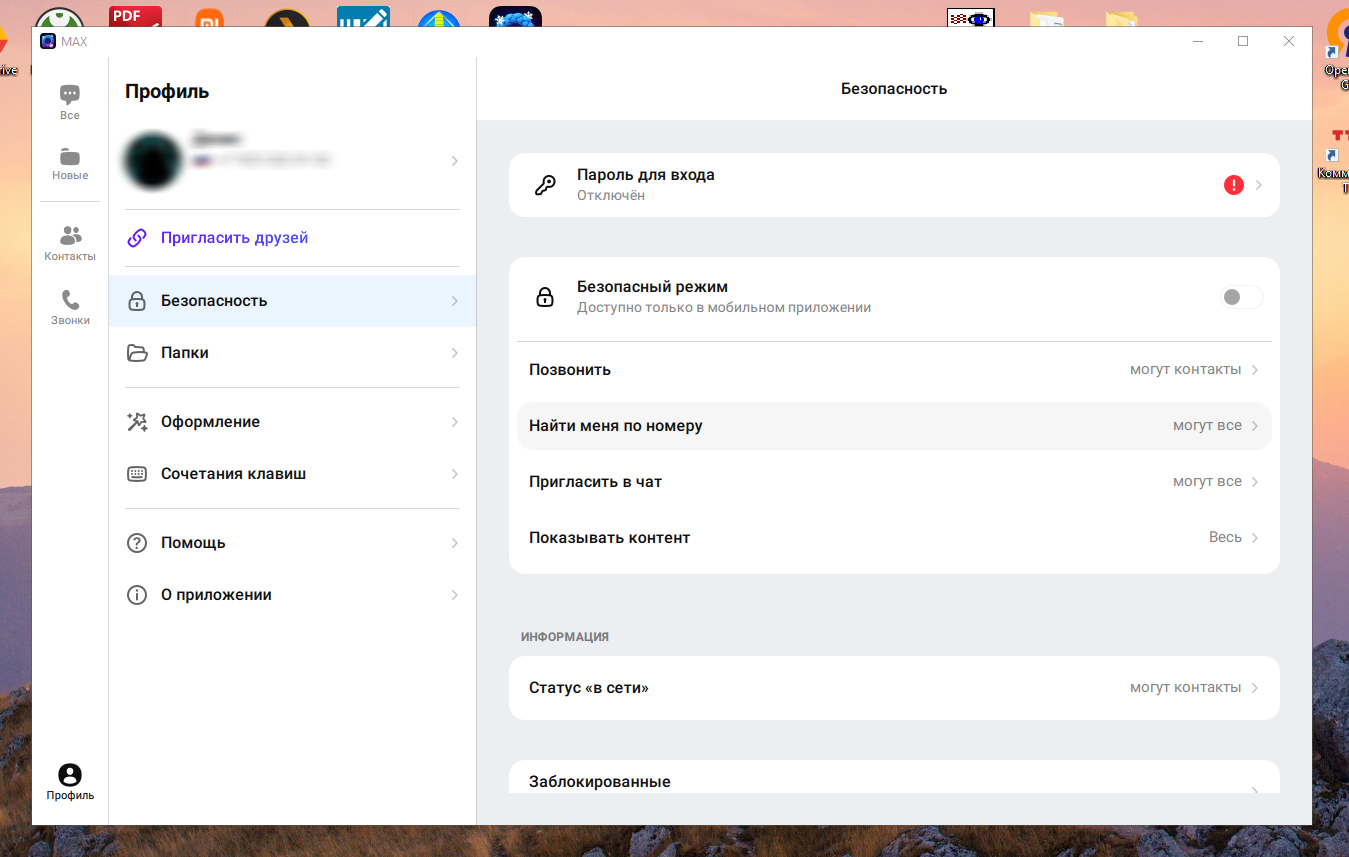Open Сочетания клавиш menu item
1349x857 pixels.
(291, 474)
